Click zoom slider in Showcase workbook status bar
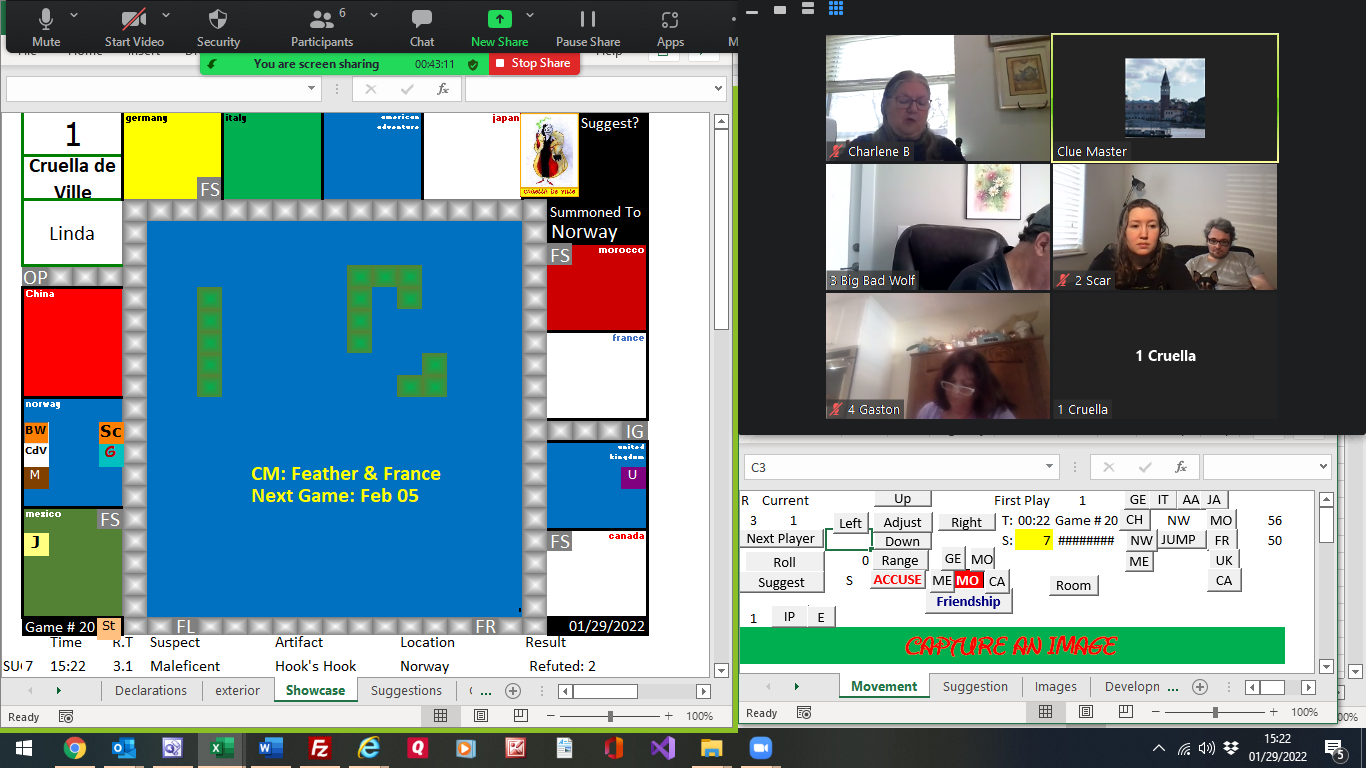The height and width of the screenshot is (768, 1366). 610,716
